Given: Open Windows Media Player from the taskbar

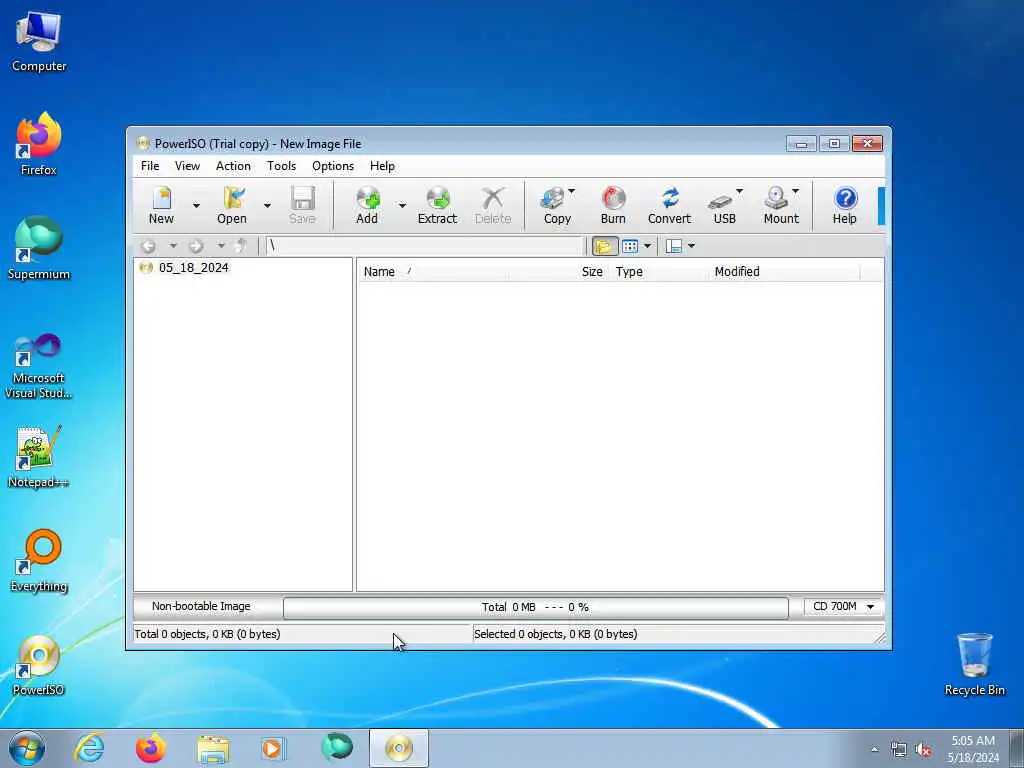Looking at the screenshot, I should pyautogui.click(x=273, y=748).
